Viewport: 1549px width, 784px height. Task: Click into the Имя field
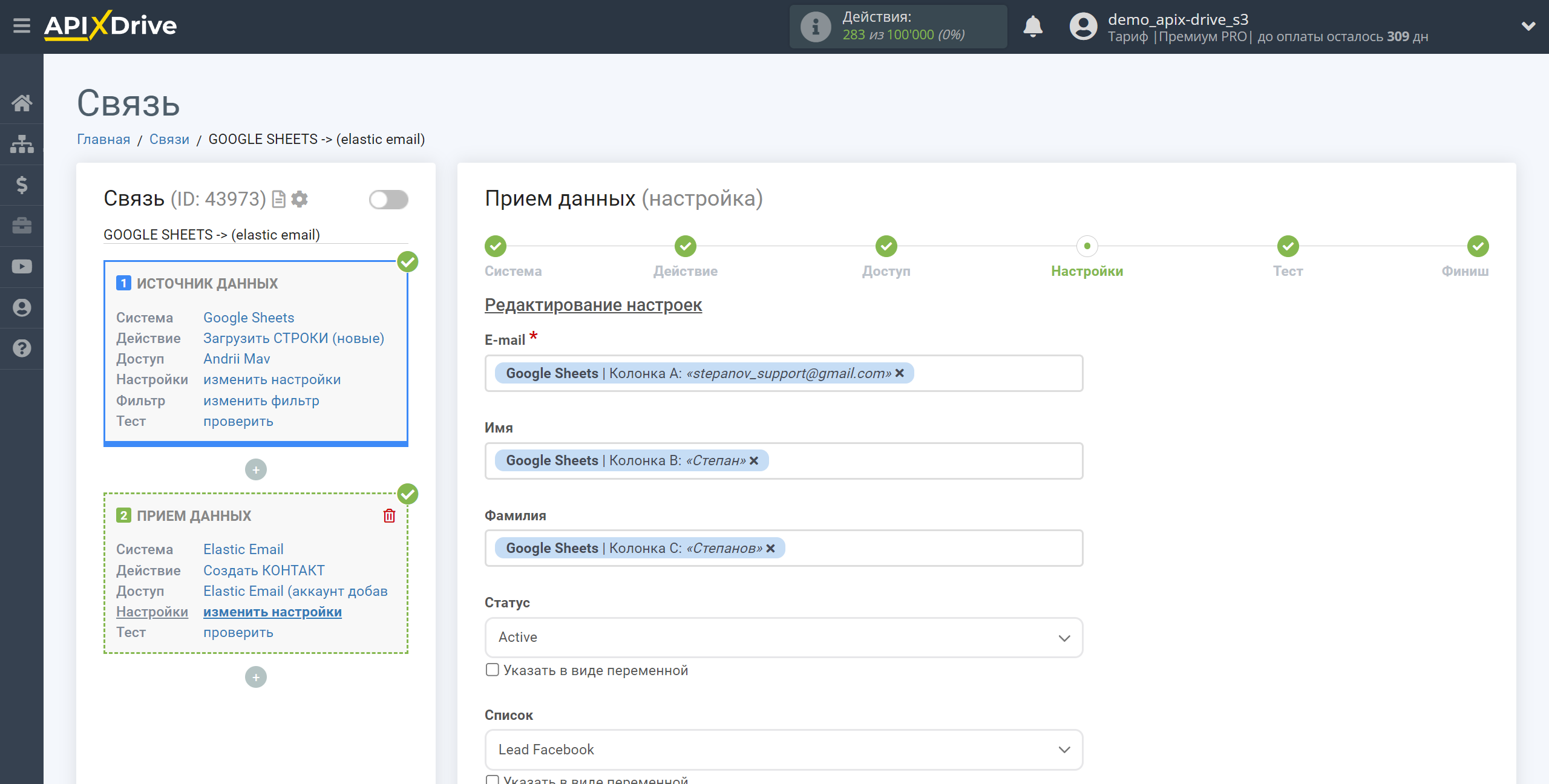click(x=784, y=461)
